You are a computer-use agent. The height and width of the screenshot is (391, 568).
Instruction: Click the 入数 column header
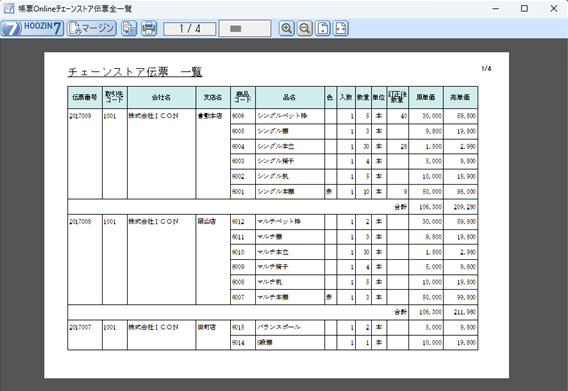pos(346,97)
